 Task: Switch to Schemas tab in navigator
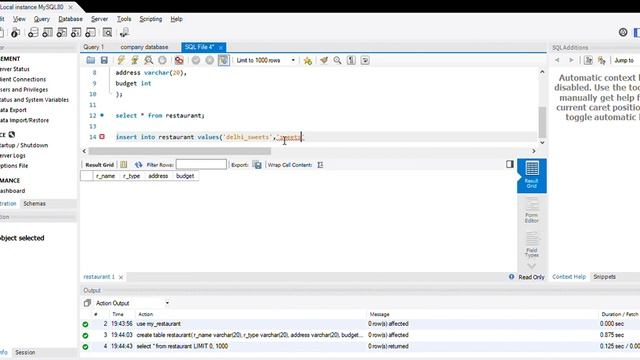pyautogui.click(x=34, y=203)
